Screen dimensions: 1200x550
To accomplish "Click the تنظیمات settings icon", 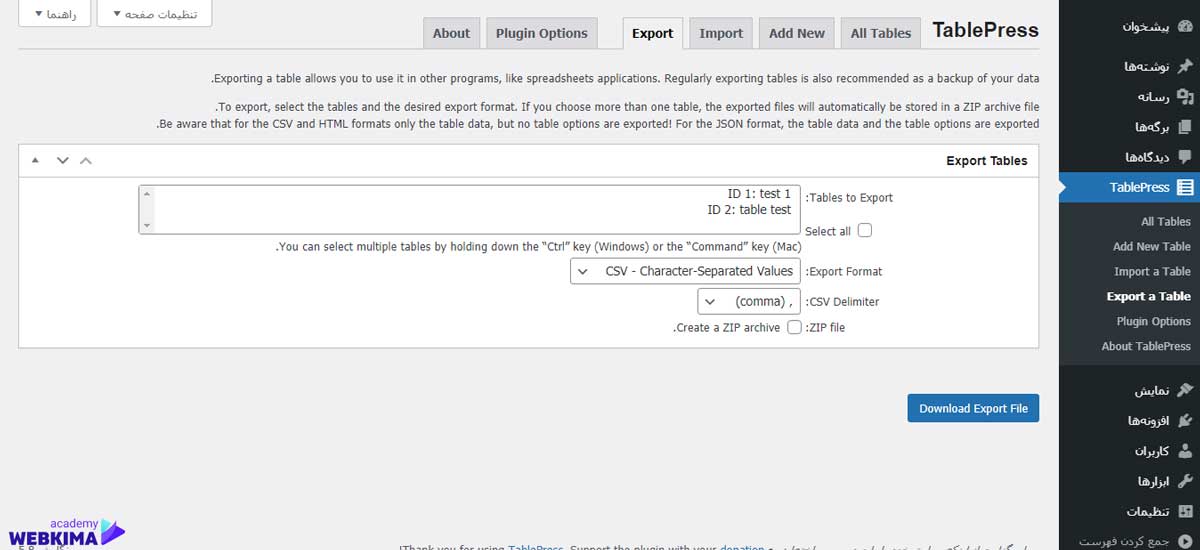I will click(x=1185, y=511).
